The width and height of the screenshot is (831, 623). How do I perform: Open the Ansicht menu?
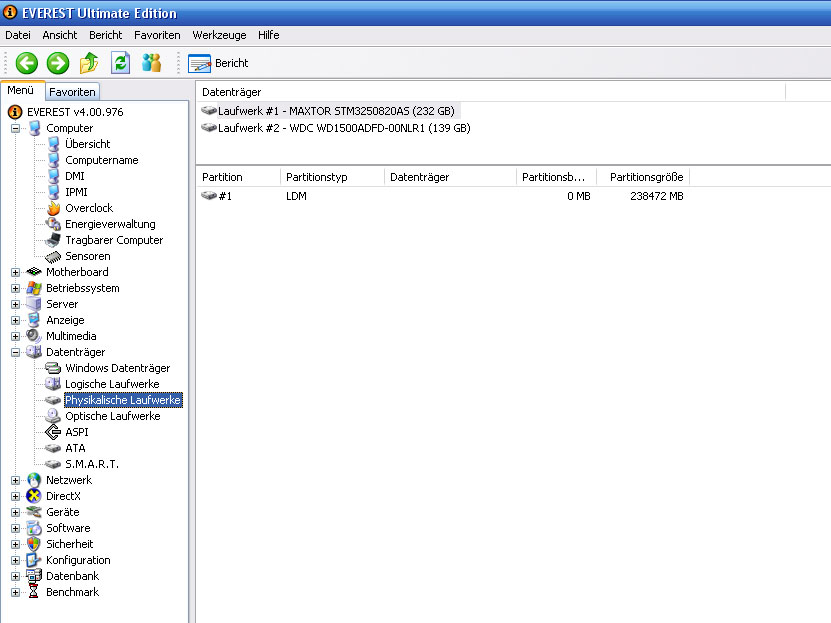click(59, 35)
